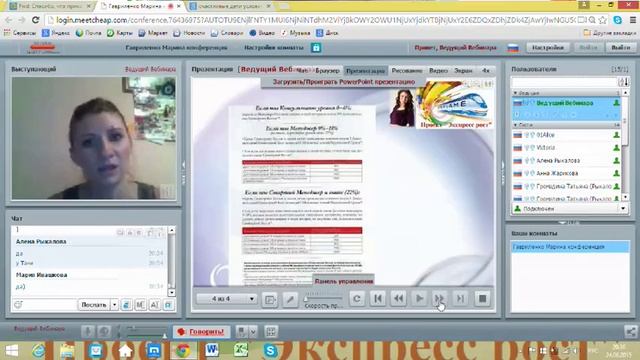The width and height of the screenshot is (640, 360).
Task: Click the Russian flag language icon in header
Action: pyautogui.click(x=513, y=48)
